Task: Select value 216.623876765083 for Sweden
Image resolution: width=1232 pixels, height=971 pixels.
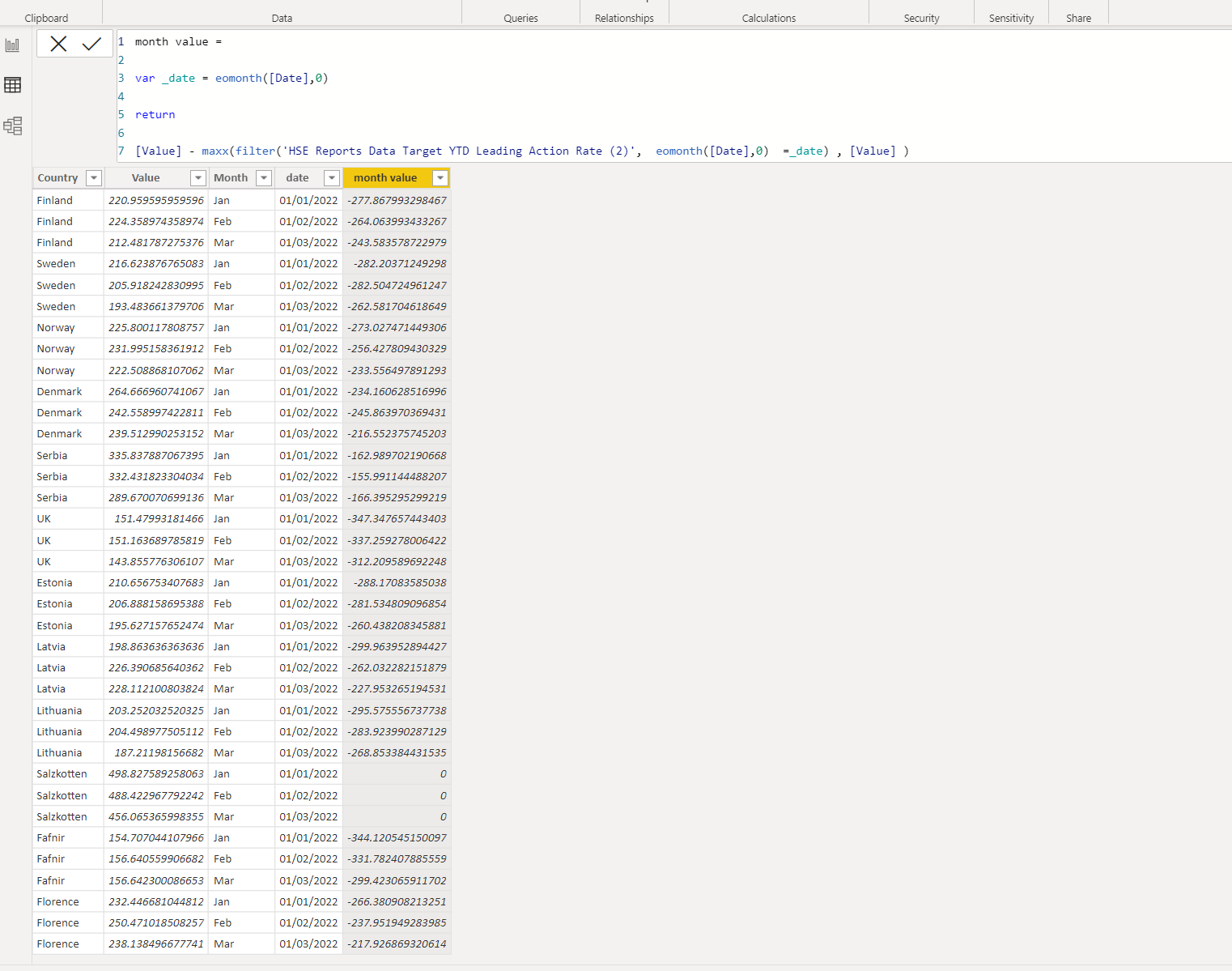Action: click(x=156, y=264)
